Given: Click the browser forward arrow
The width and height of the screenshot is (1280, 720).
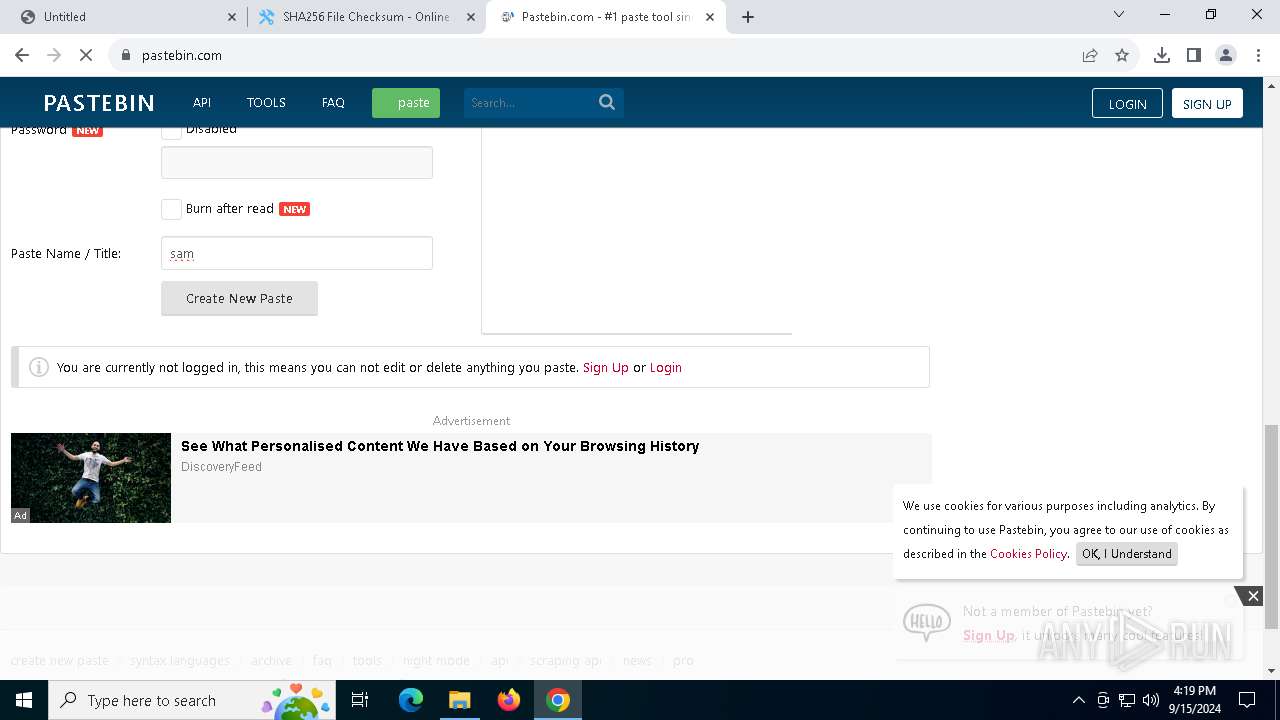Looking at the screenshot, I should 54,55.
